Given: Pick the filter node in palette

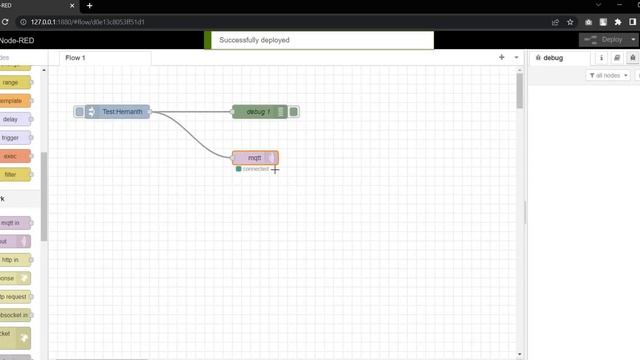Looking at the screenshot, I should click(15, 174).
